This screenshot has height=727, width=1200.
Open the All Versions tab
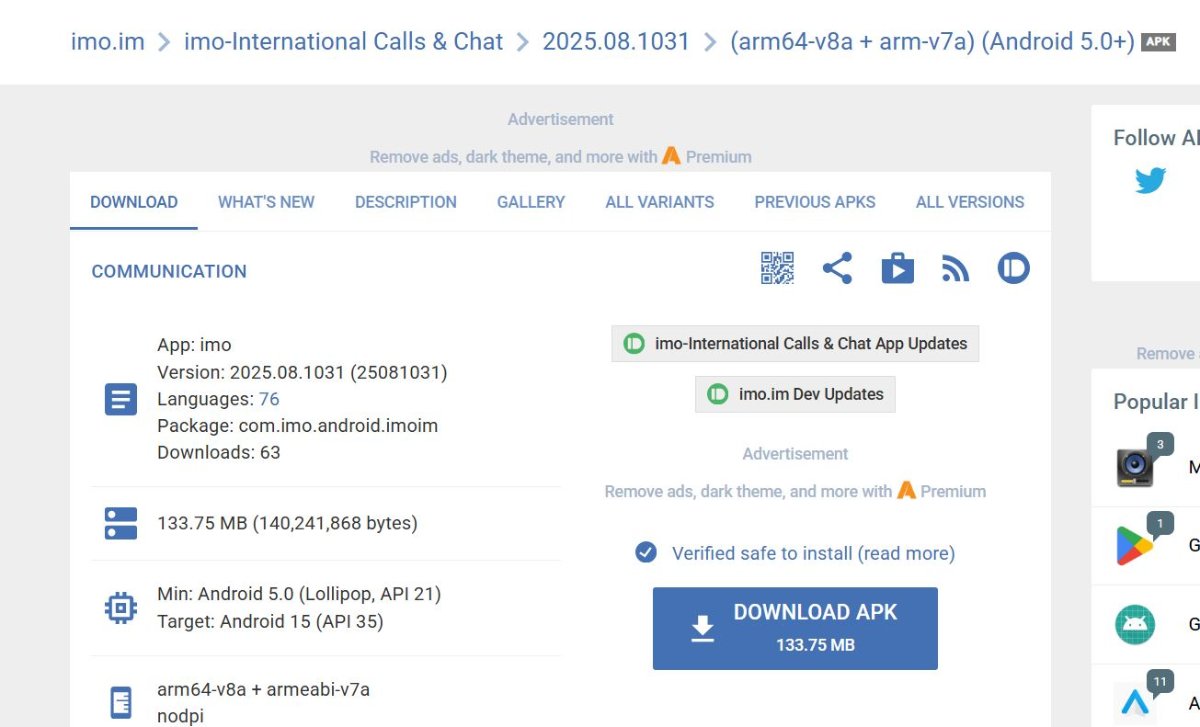pos(970,202)
